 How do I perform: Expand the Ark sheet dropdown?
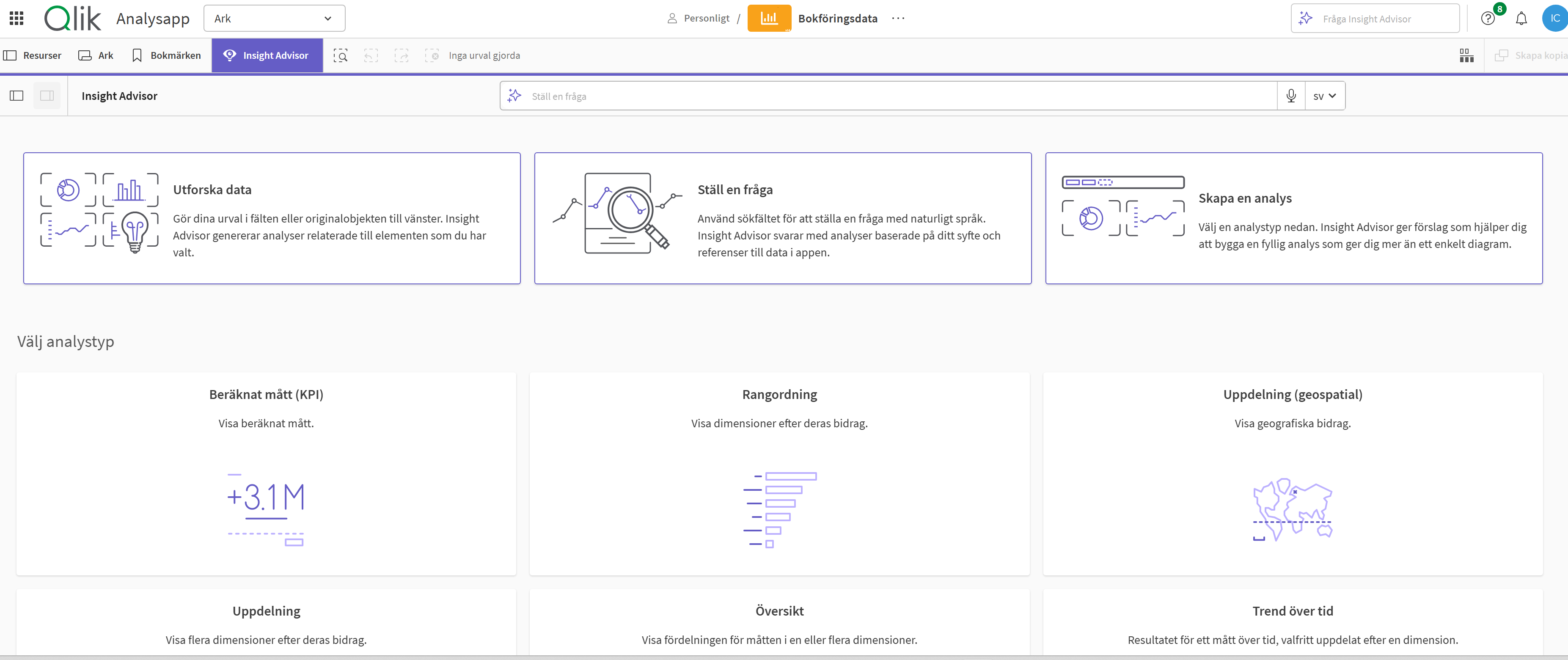(274, 18)
